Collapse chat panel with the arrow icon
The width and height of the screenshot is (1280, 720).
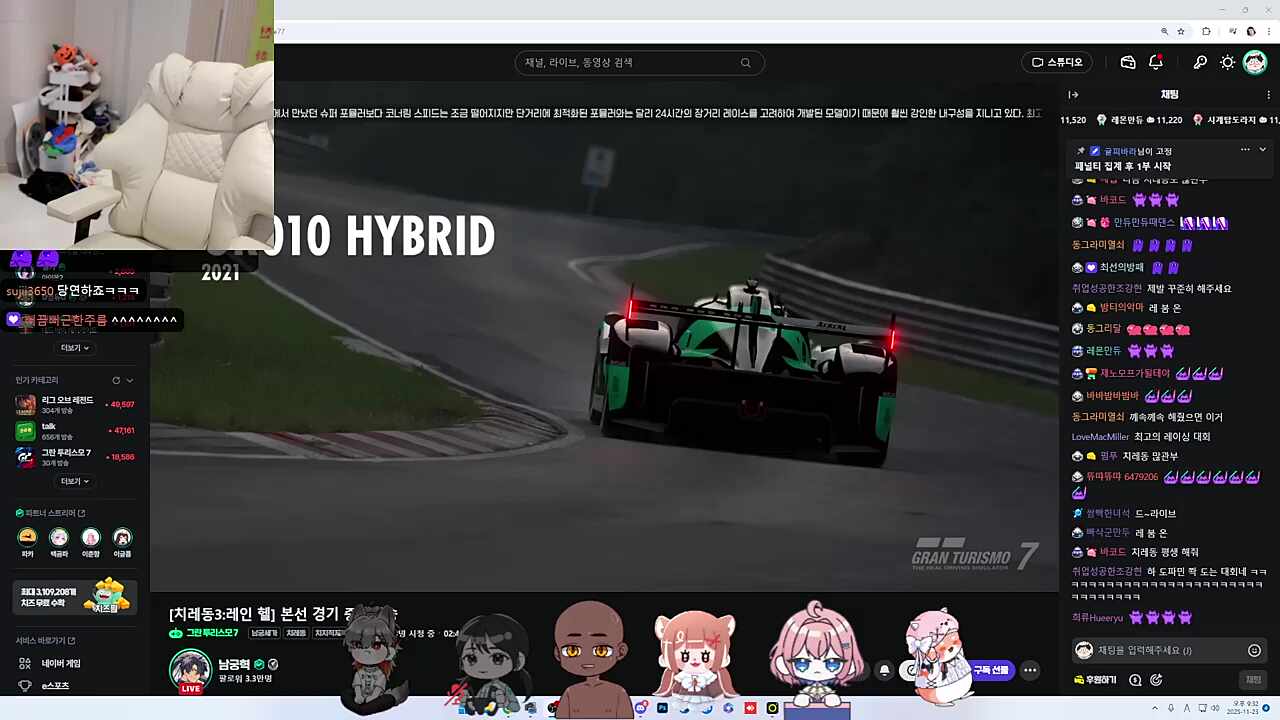[1073, 95]
